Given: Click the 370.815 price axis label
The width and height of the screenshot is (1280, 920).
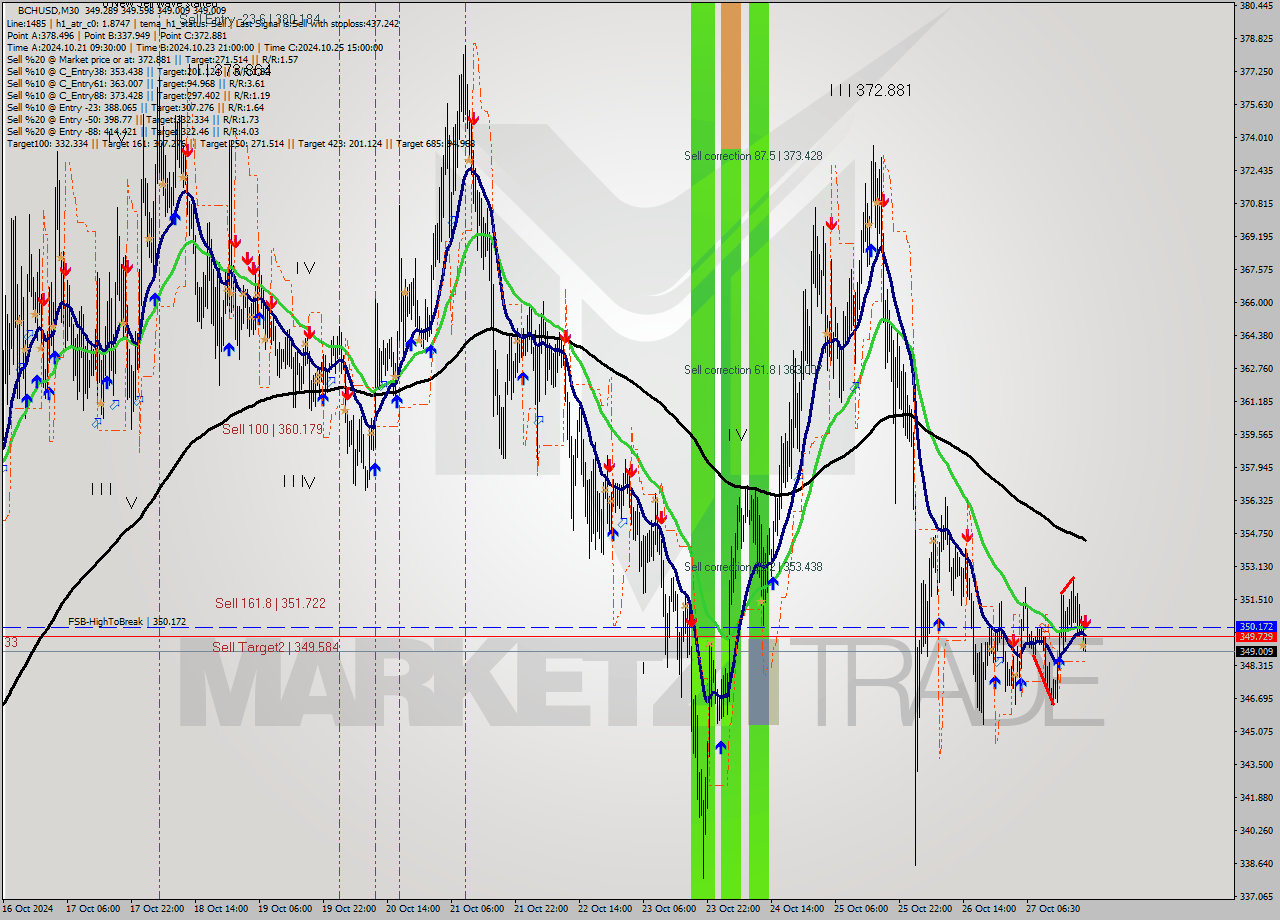Looking at the screenshot, I should 1256,204.
